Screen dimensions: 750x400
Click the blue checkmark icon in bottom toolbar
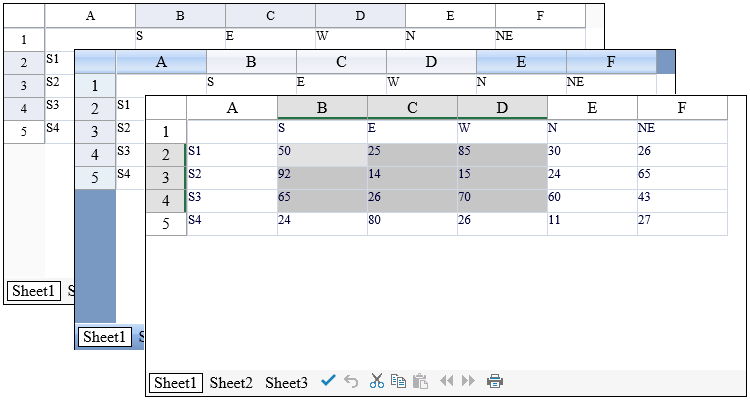(x=328, y=381)
